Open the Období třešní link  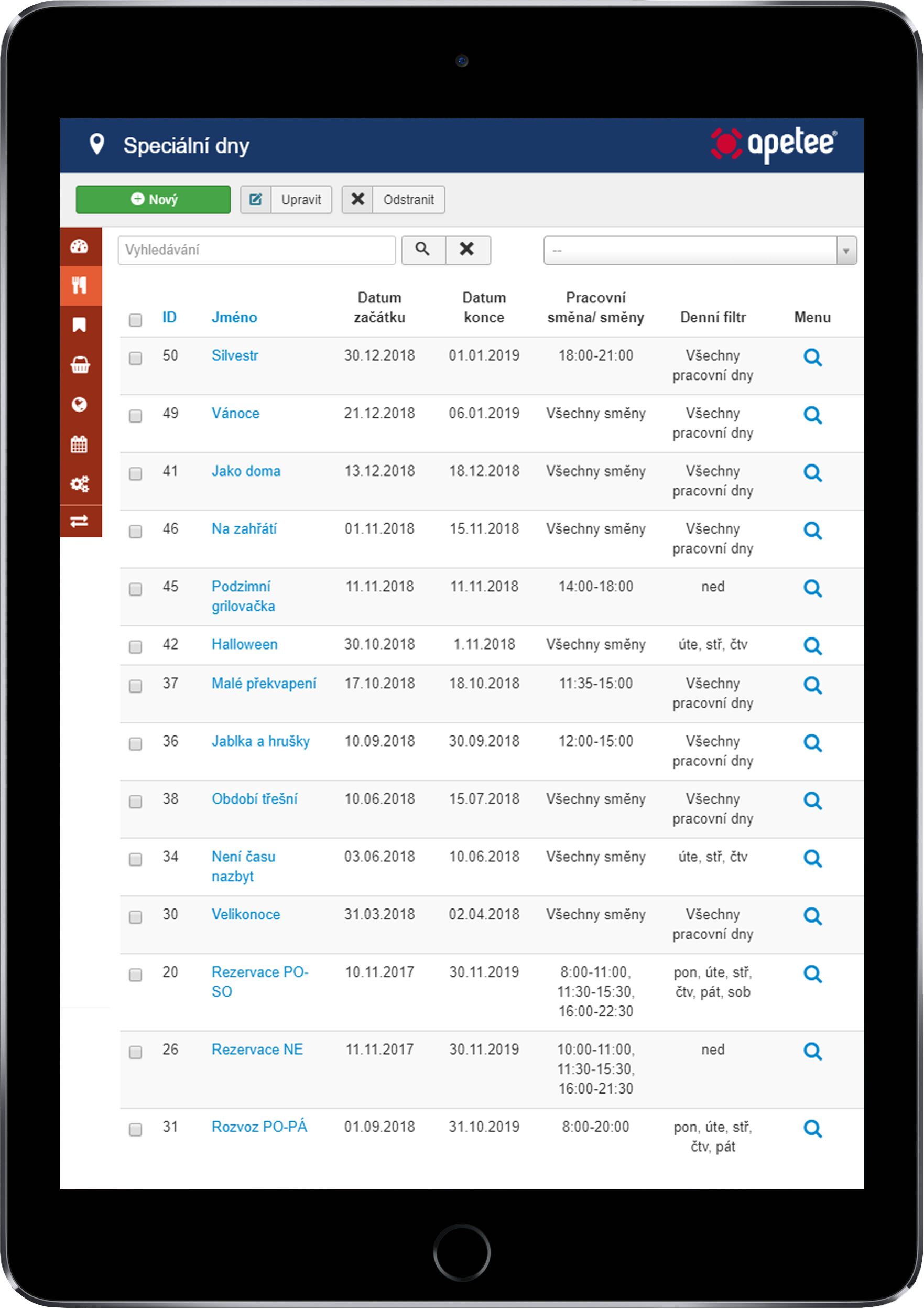(254, 799)
